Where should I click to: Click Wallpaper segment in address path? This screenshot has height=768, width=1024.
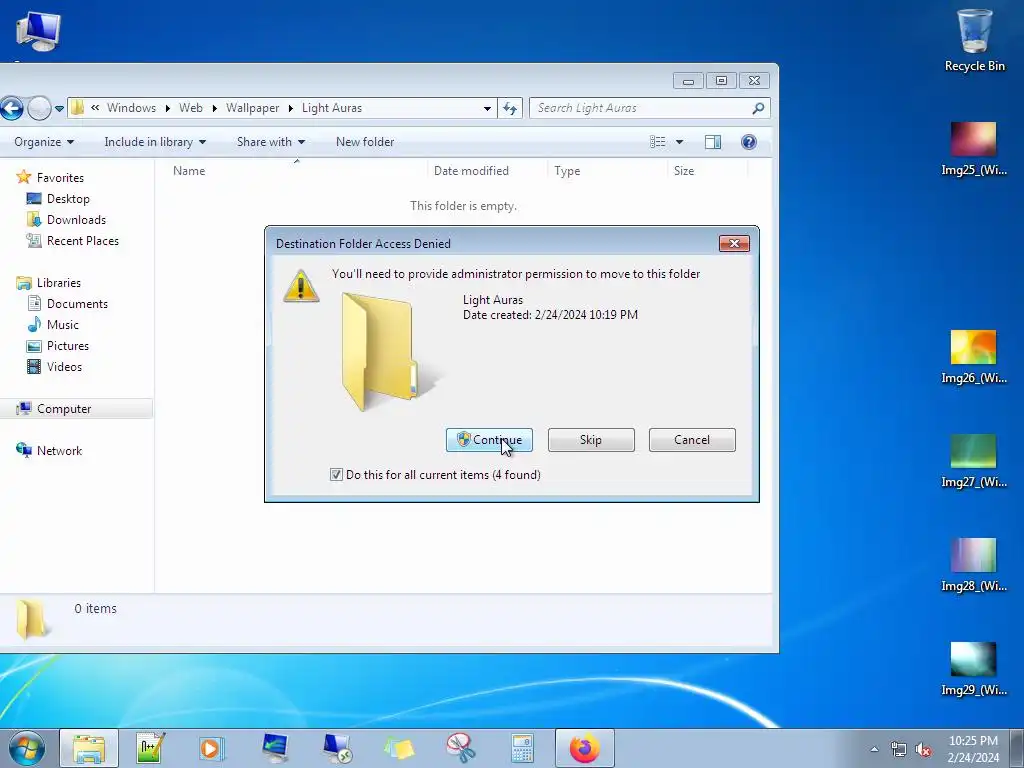pos(252,108)
